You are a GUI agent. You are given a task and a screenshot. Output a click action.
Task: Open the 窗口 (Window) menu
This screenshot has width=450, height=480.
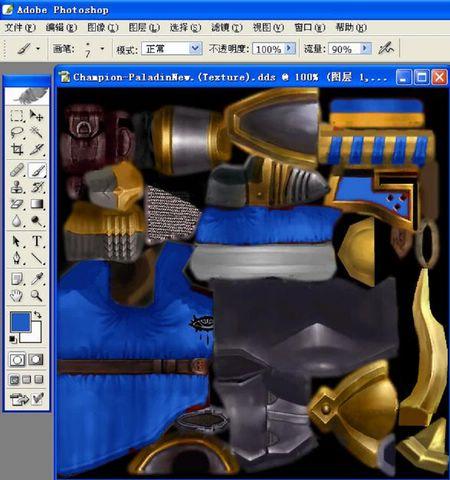[x=309, y=27]
